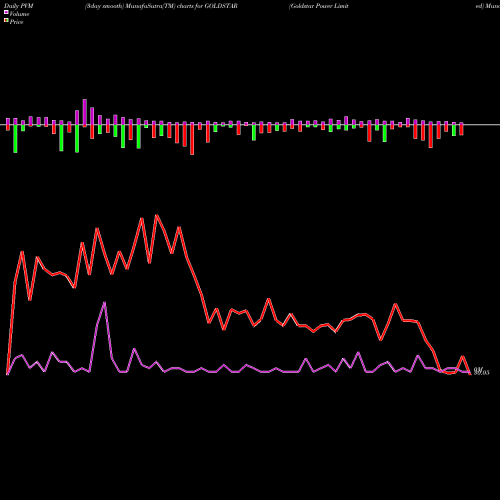Click the price value label at line end

coord(482,371)
